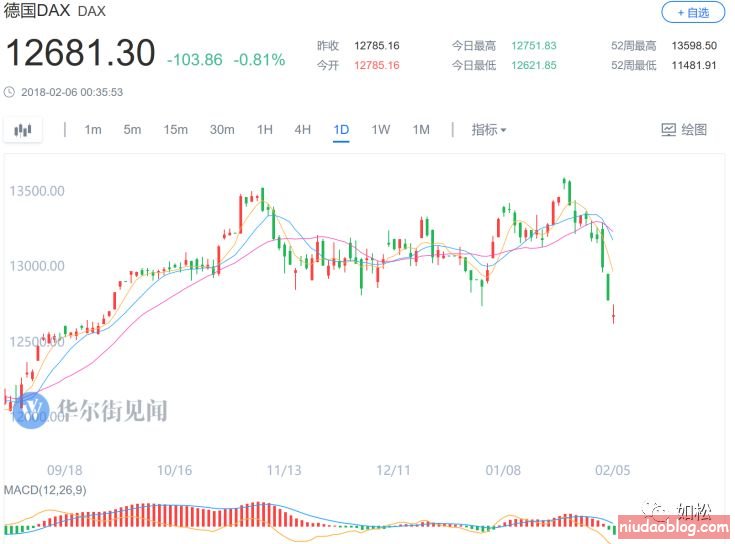Screen dimensions: 735x544
Task: Click the candlestick chart type icon
Action: (22, 130)
